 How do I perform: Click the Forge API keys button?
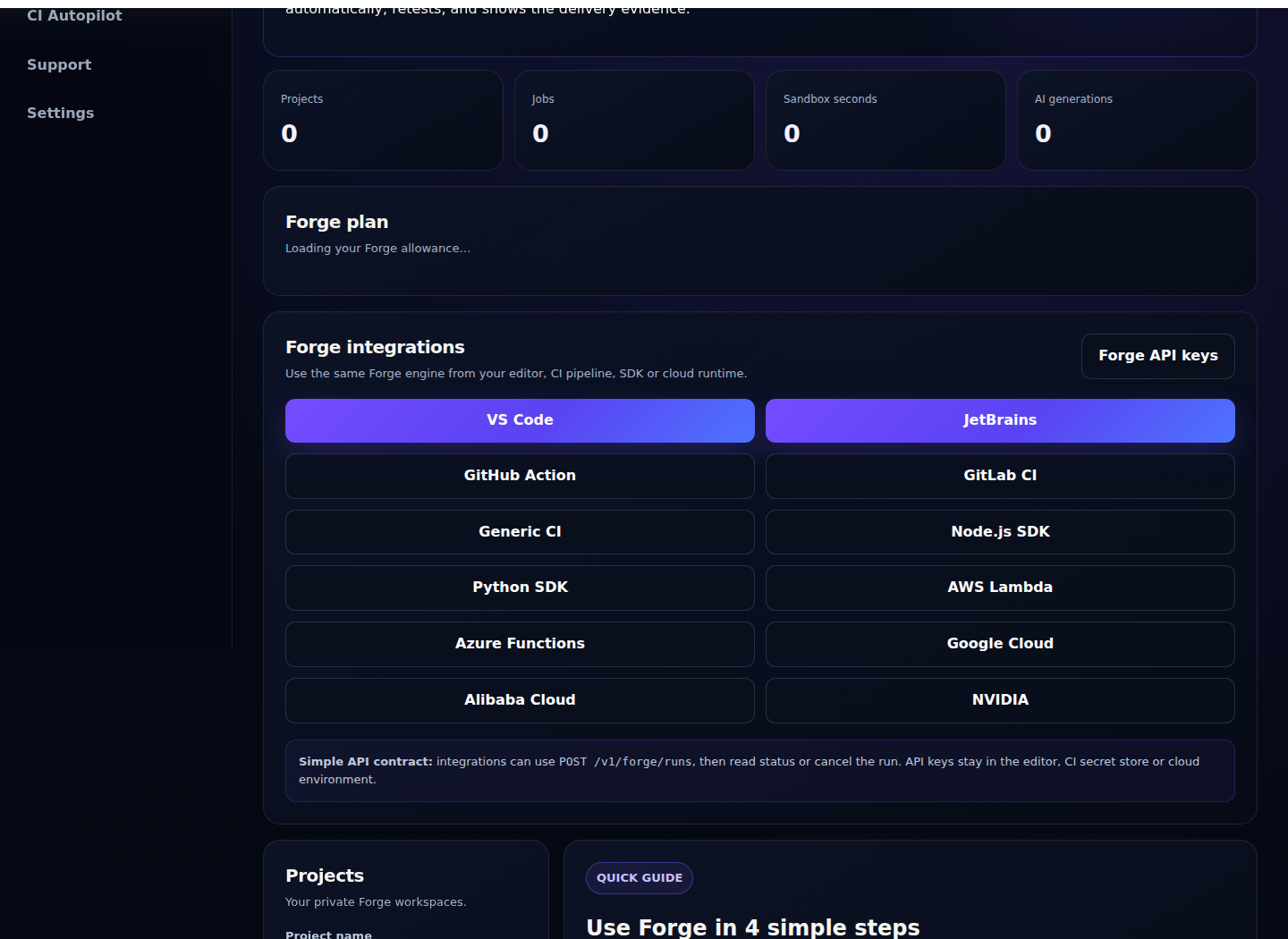point(1157,356)
